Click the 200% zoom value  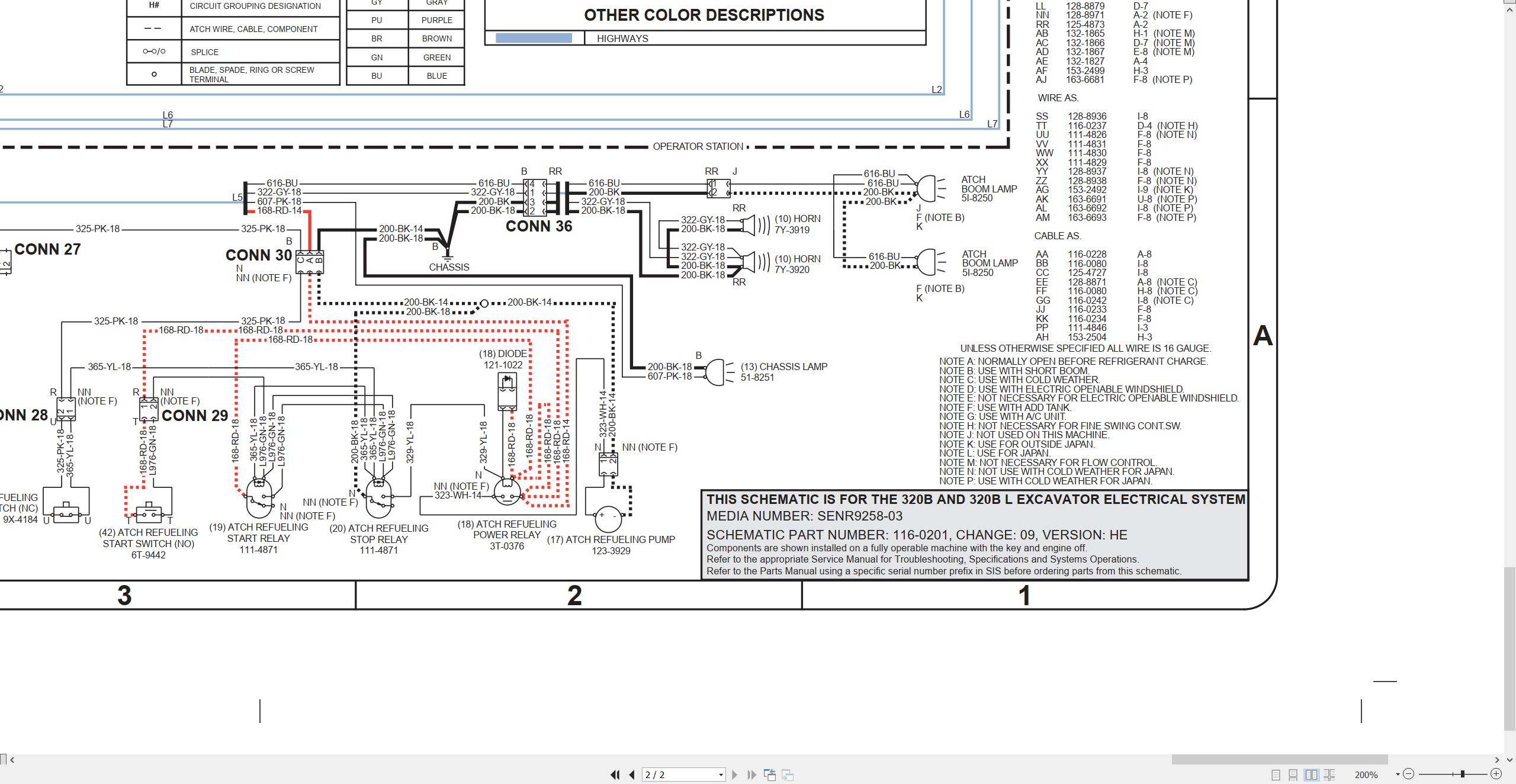tap(1366, 775)
